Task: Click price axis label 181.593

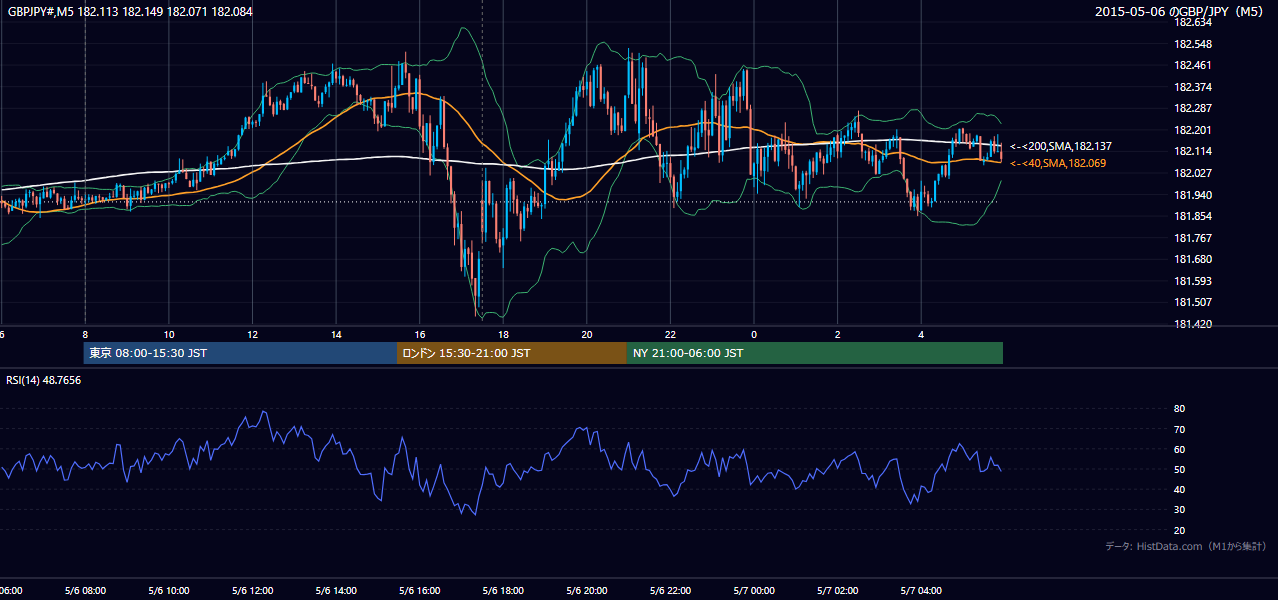Action: pos(1191,281)
